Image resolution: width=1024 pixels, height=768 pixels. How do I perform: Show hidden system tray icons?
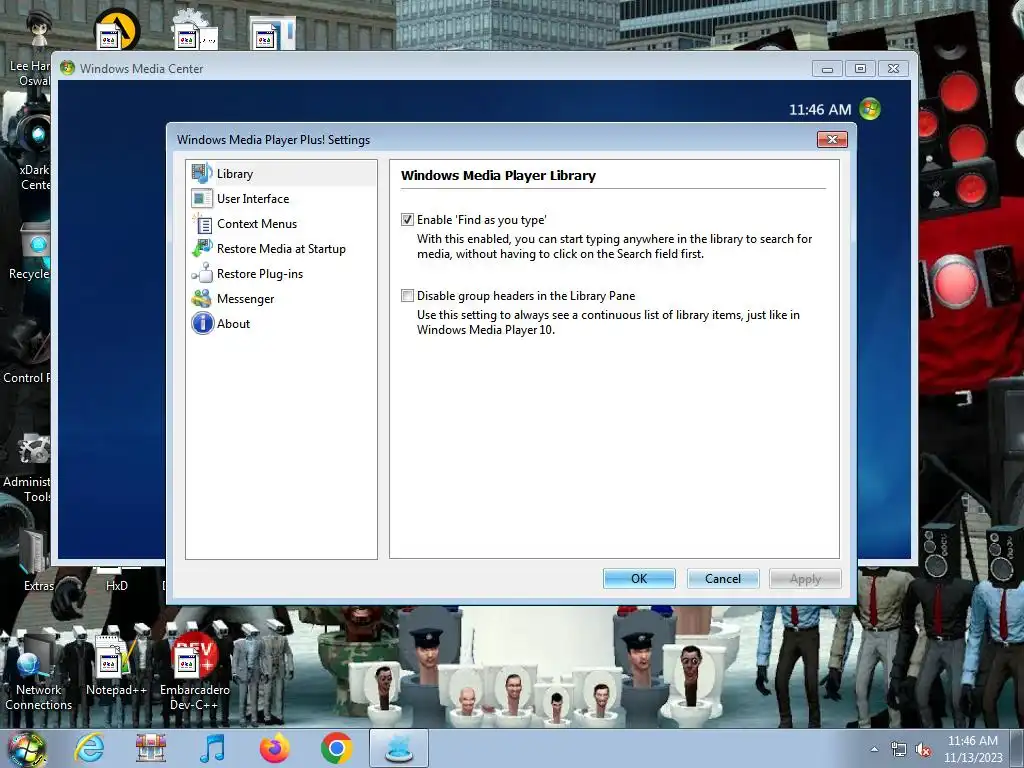[874, 750]
